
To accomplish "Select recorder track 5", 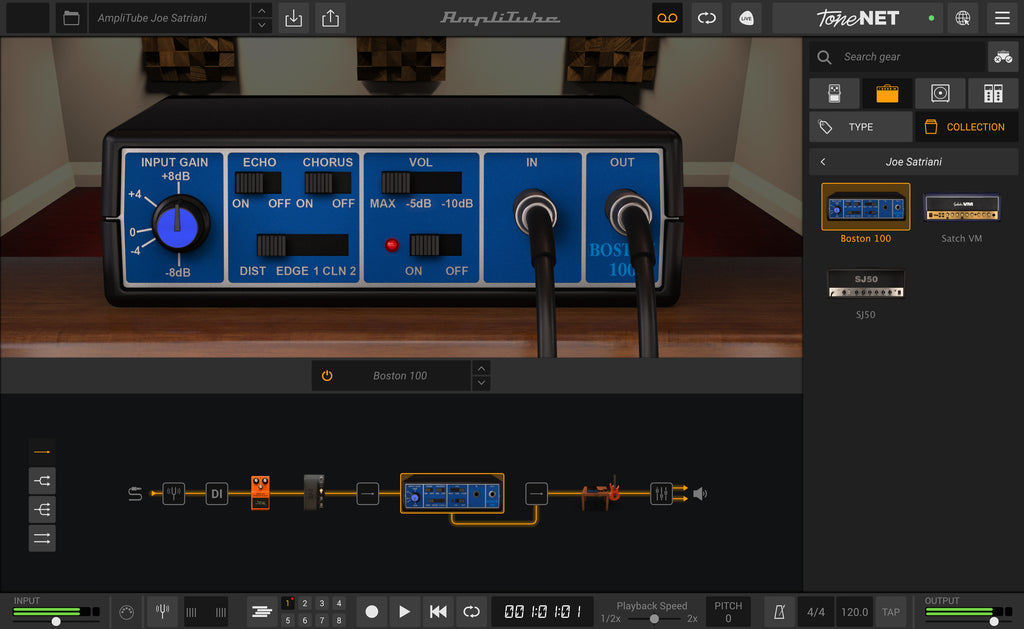I will 287,620.
